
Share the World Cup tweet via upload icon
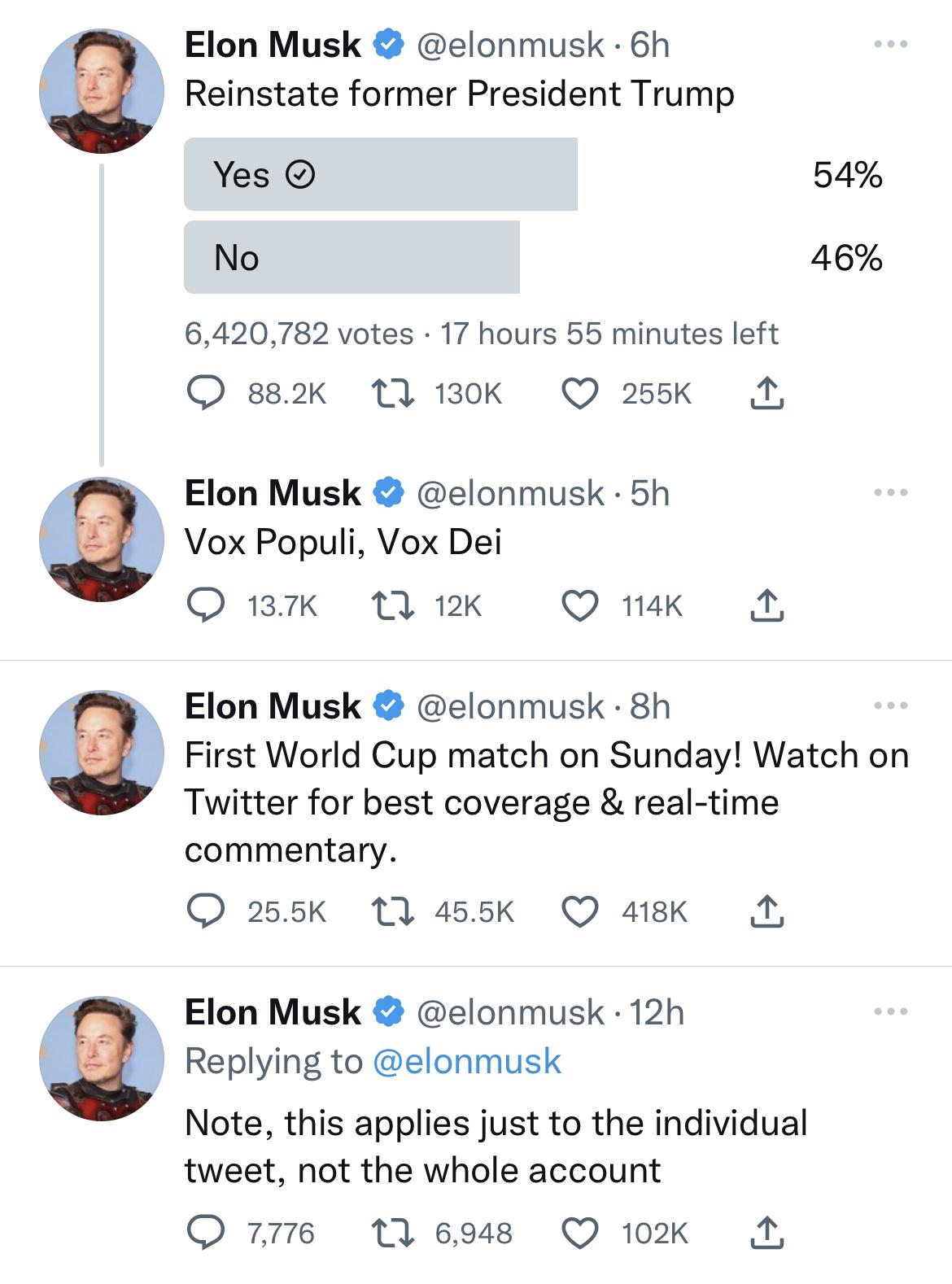(x=766, y=912)
